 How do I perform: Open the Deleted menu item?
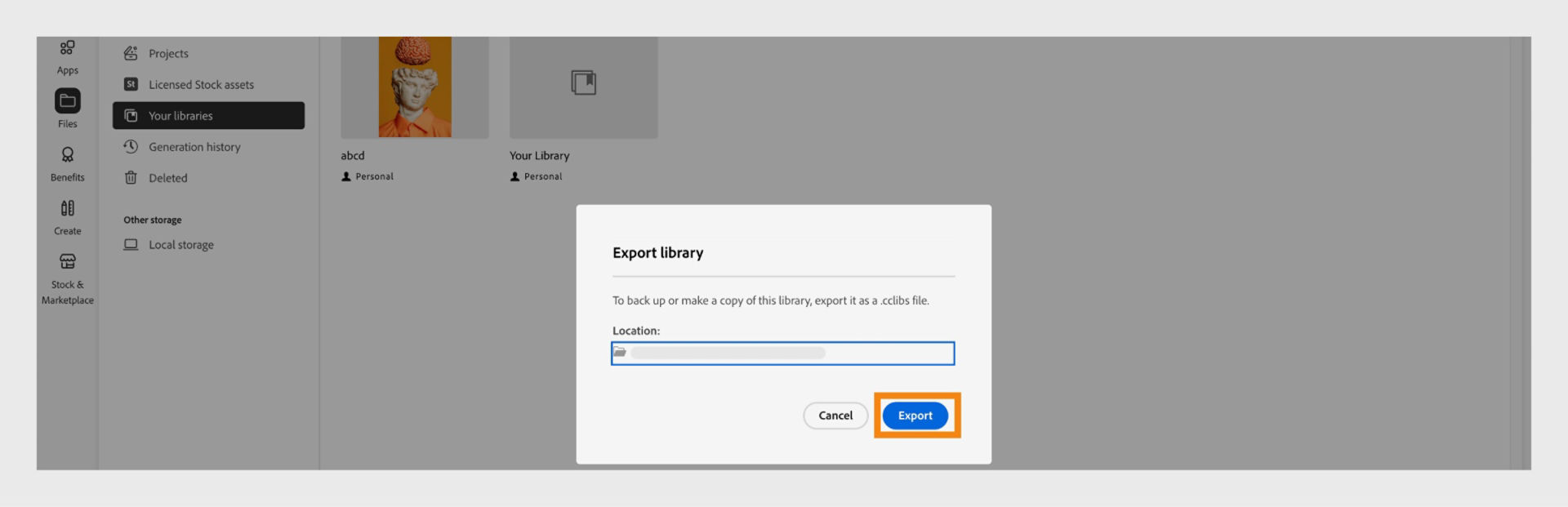pyautogui.click(x=208, y=178)
